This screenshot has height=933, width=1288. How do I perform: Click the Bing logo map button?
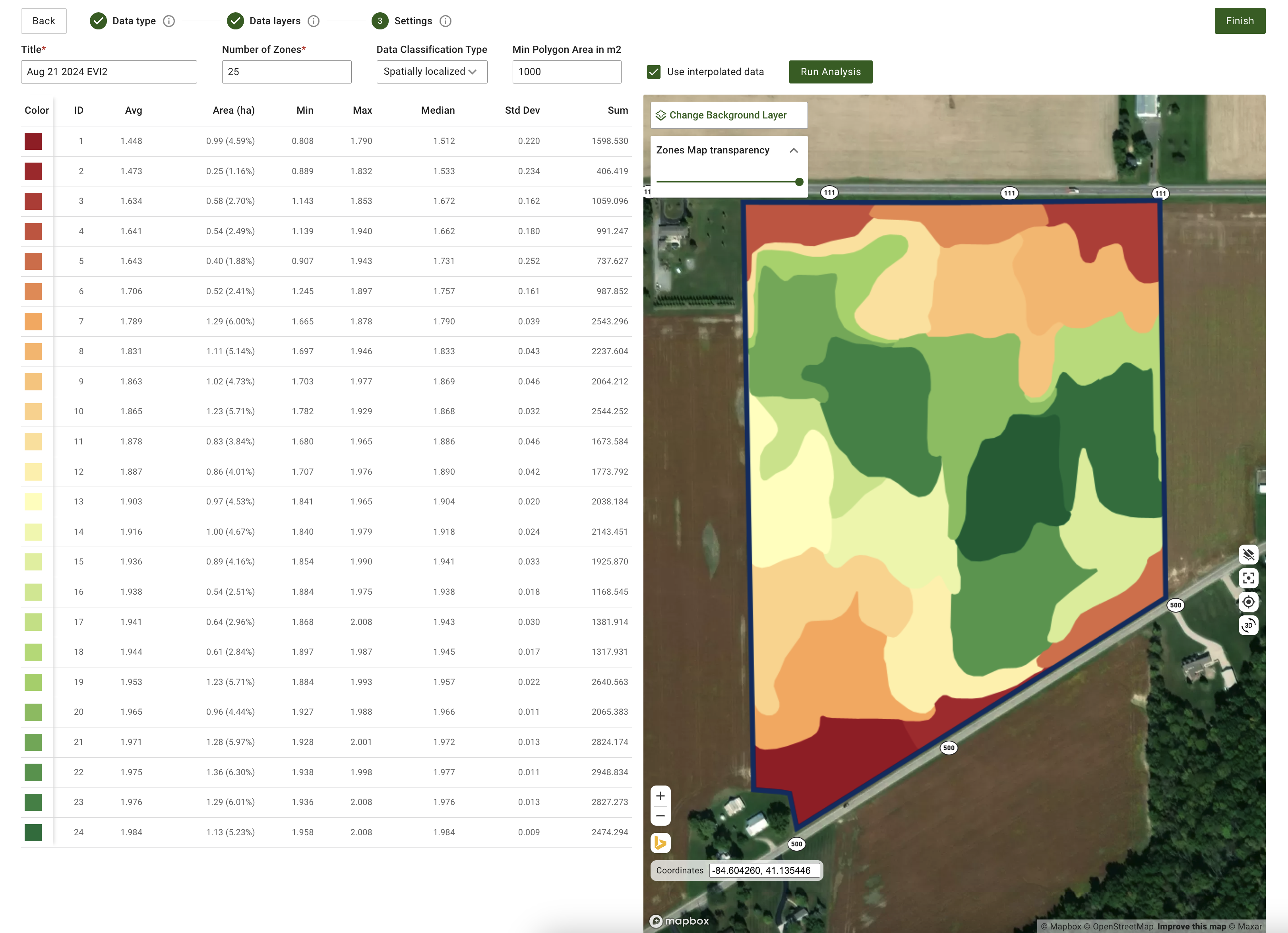(660, 843)
